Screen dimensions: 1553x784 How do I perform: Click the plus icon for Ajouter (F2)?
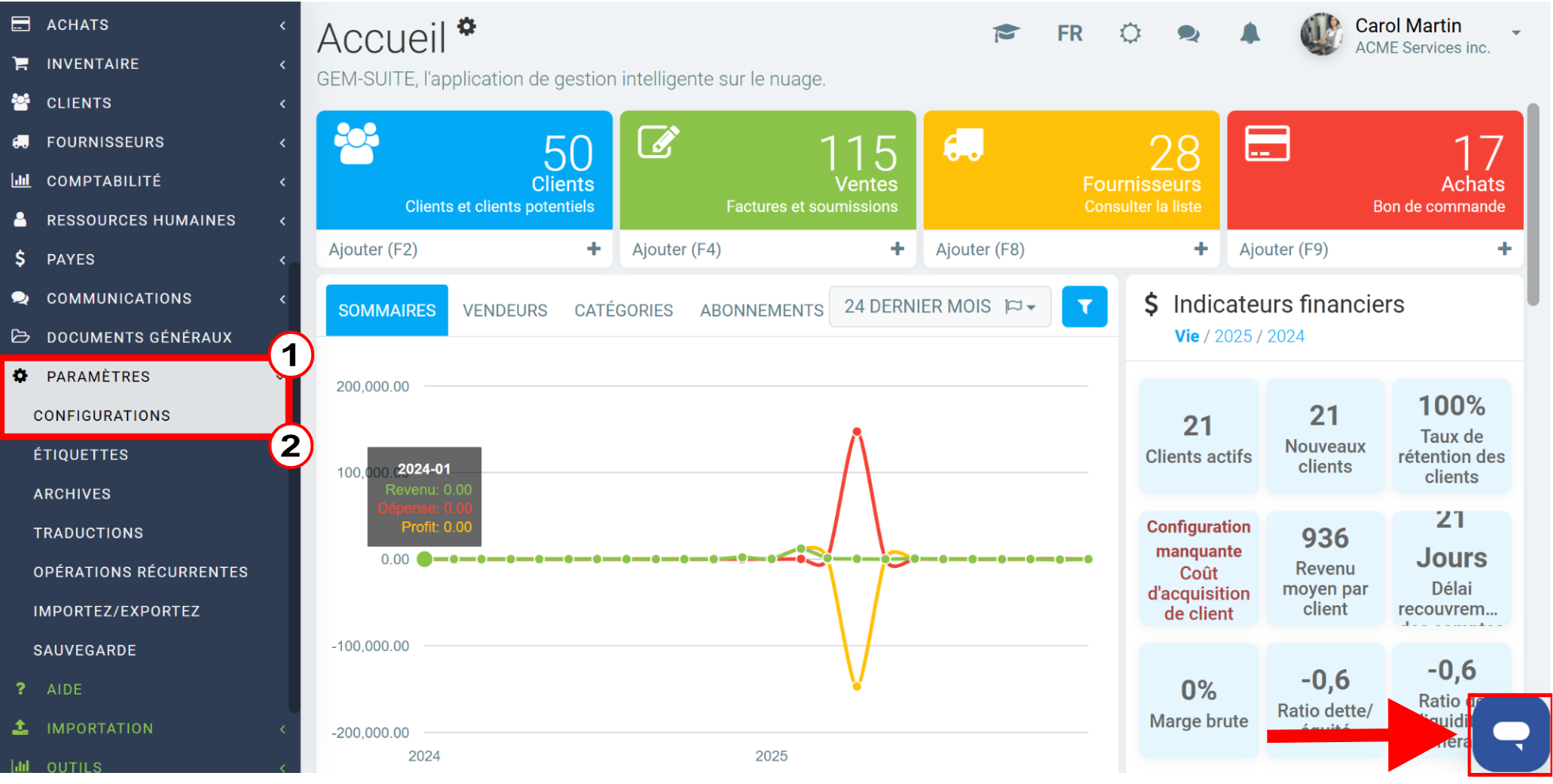[x=594, y=249]
